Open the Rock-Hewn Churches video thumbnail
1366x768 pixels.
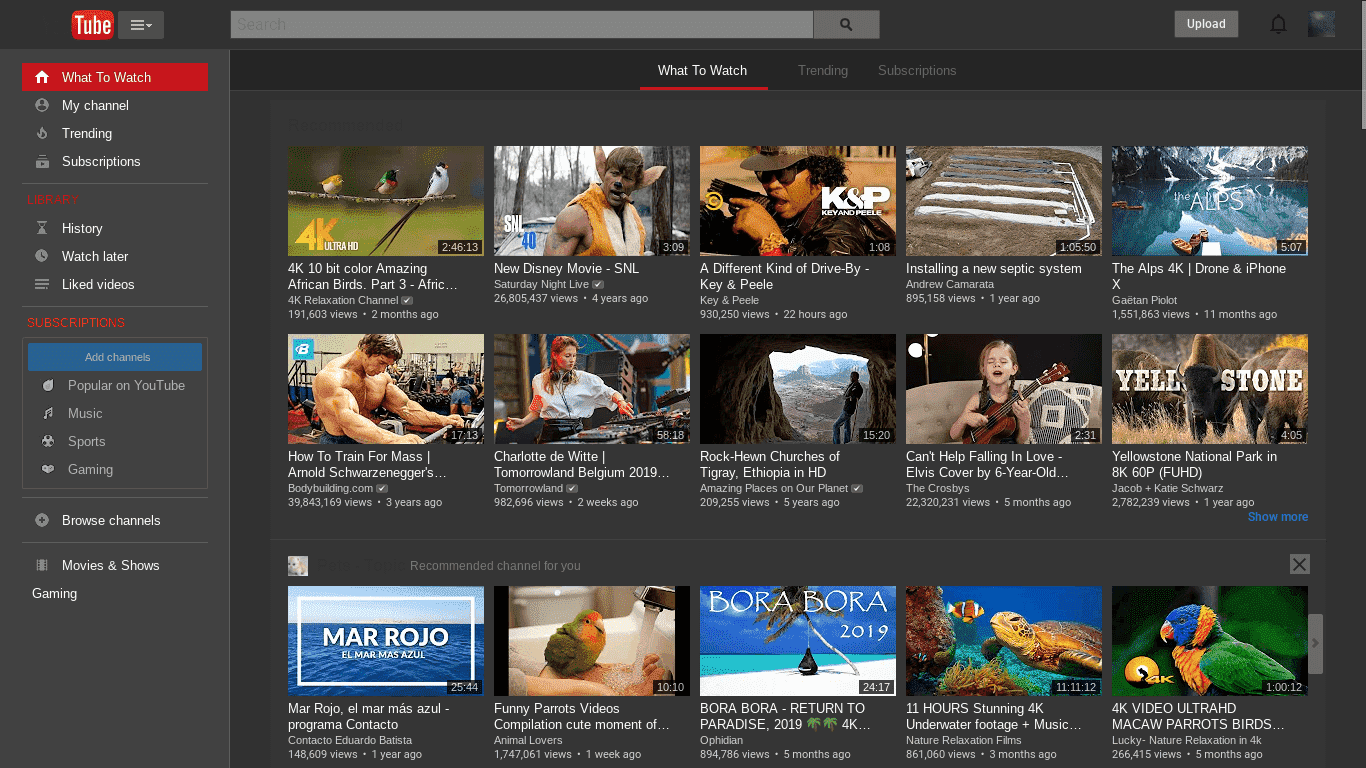798,389
